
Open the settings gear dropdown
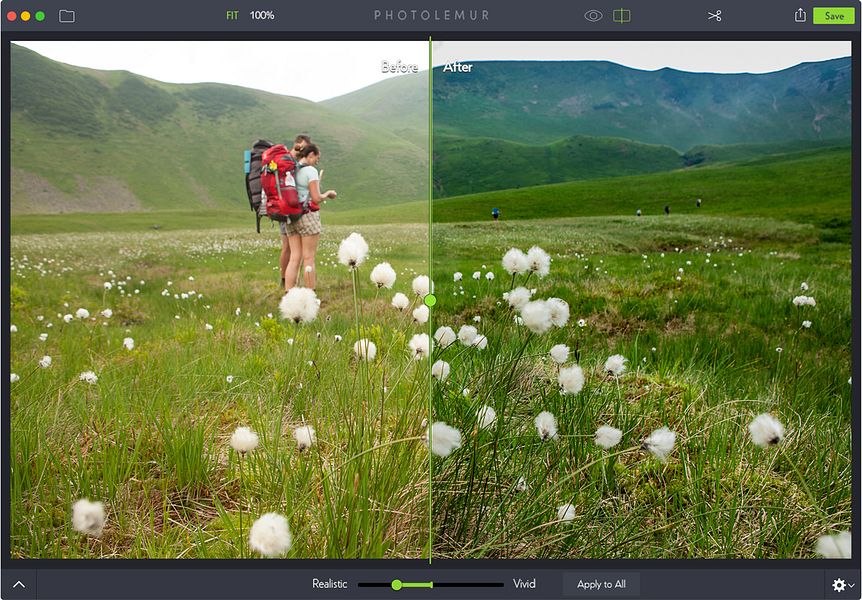tap(843, 585)
